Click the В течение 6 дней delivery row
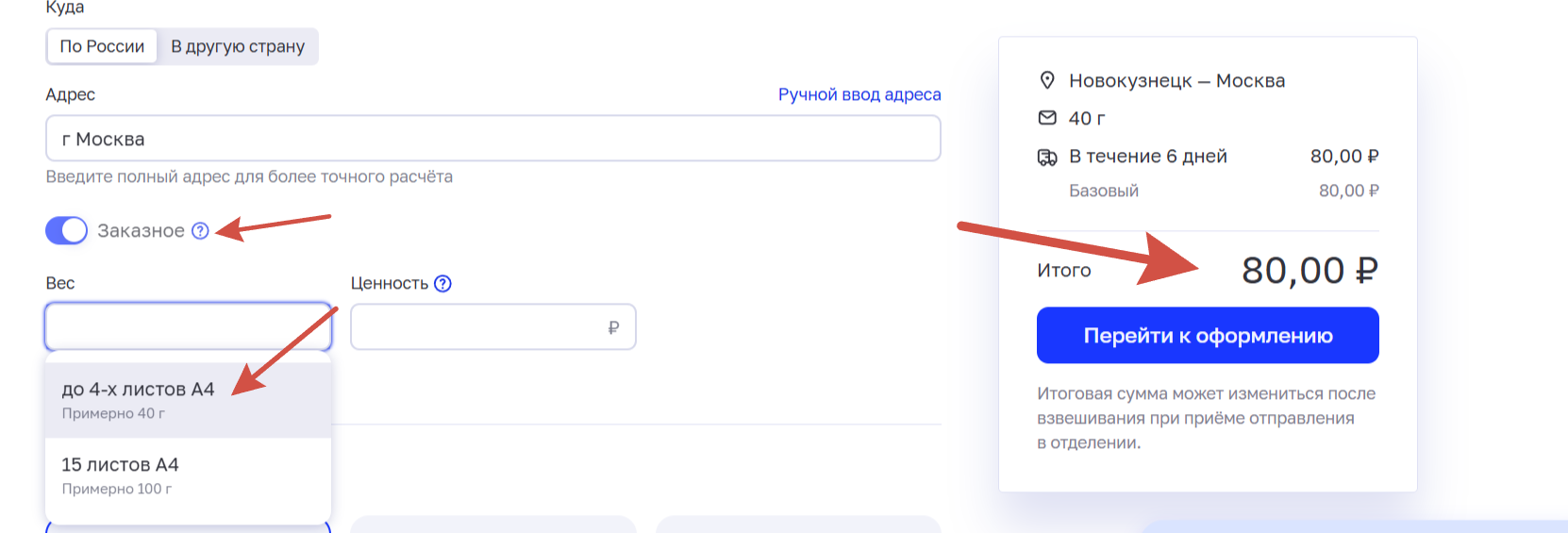Screen dimensions: 1568x533 pyautogui.click(x=1147, y=157)
